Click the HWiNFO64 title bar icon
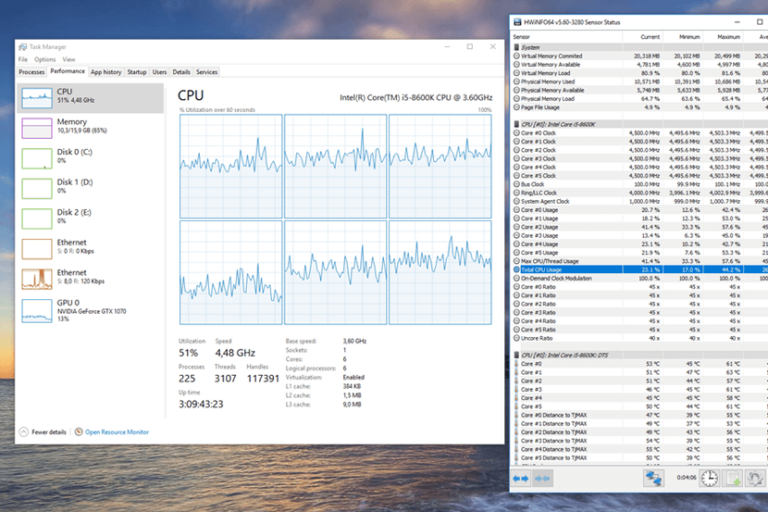Screen dimensions: 768x512 (x=517, y=22)
